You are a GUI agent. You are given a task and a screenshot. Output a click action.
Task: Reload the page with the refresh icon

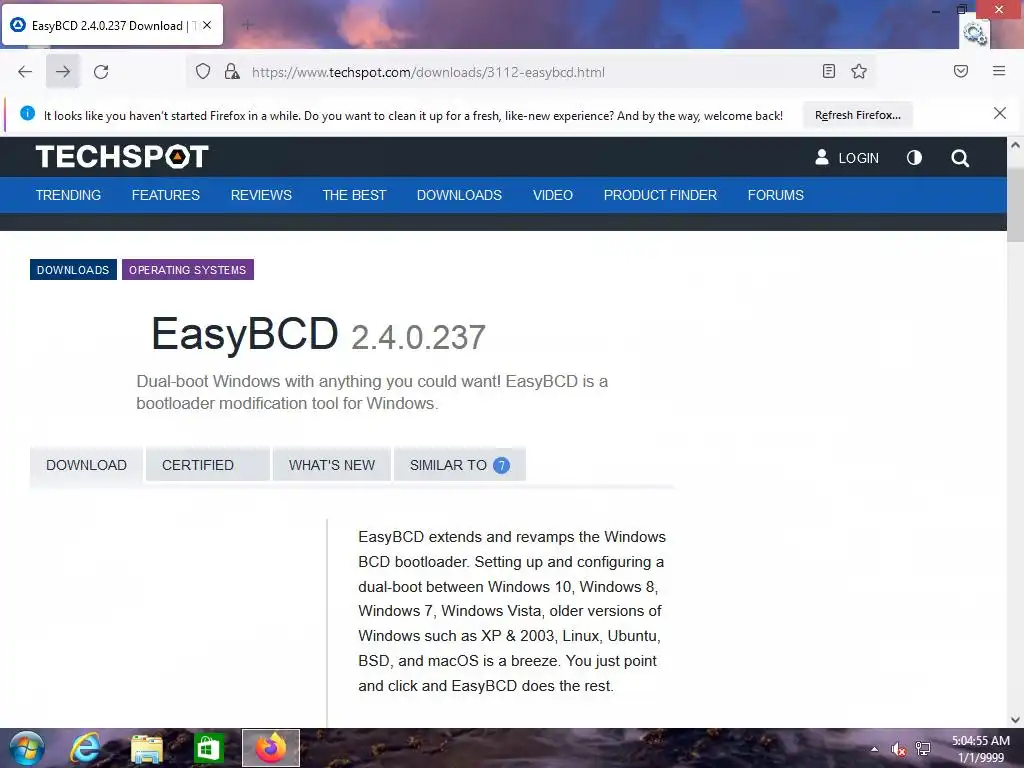coord(101,72)
